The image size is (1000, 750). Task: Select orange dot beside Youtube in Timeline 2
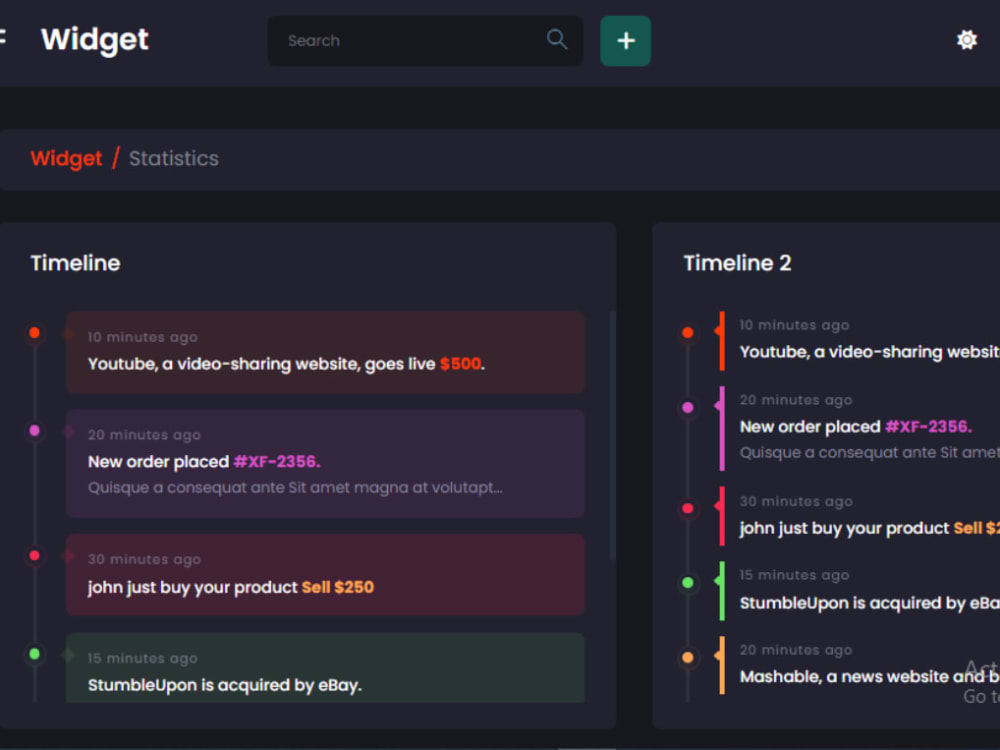[688, 332]
